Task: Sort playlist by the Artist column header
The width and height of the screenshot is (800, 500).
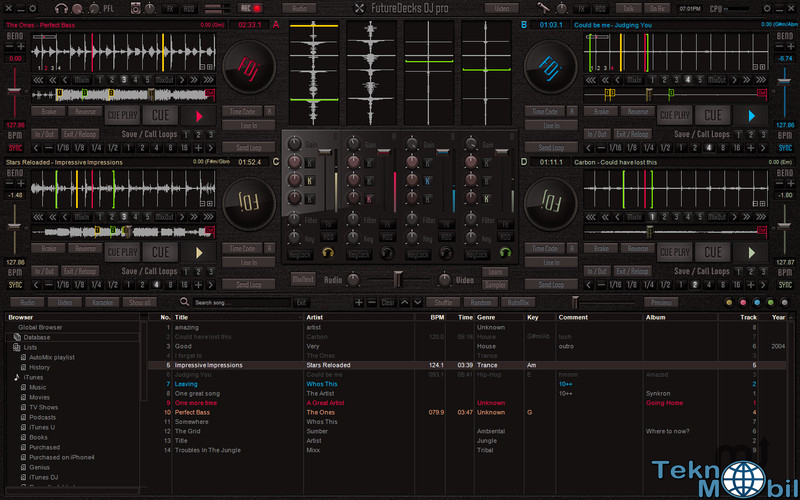Action: 314,317
